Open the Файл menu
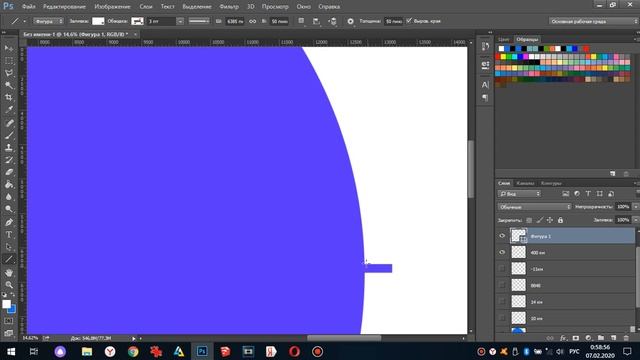Viewport: 640px width, 360px height. click(x=28, y=7)
